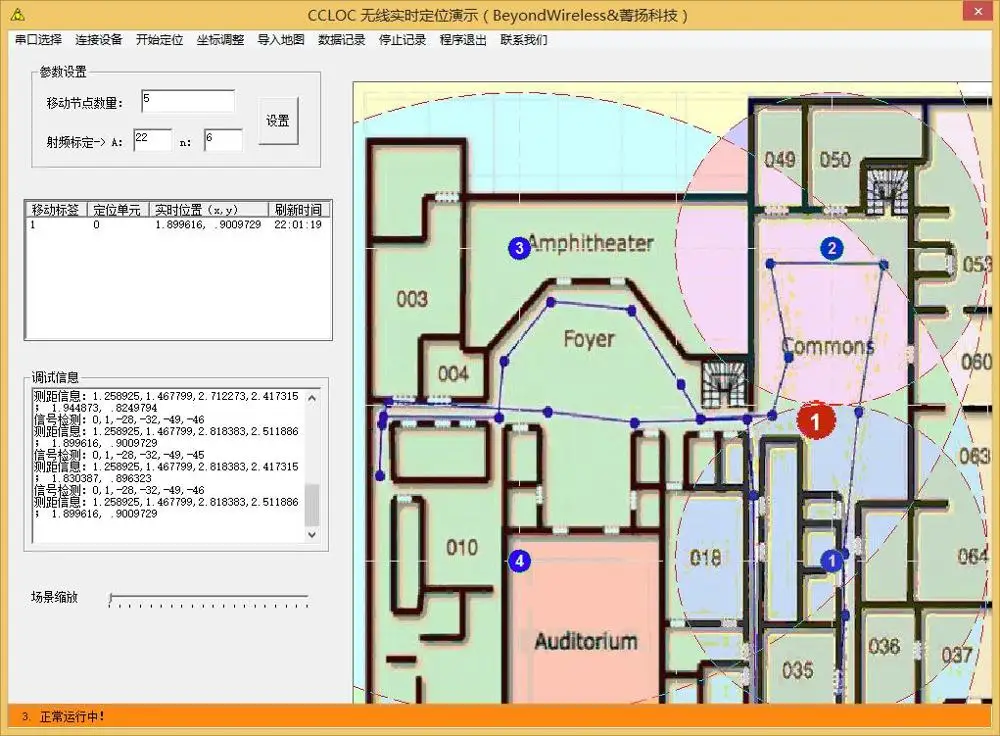The image size is (1000, 736).
Task: Click the 数据记录 menu item
Action: point(342,40)
